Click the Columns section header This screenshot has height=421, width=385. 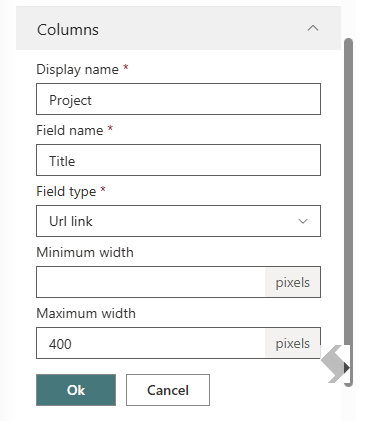(178, 28)
